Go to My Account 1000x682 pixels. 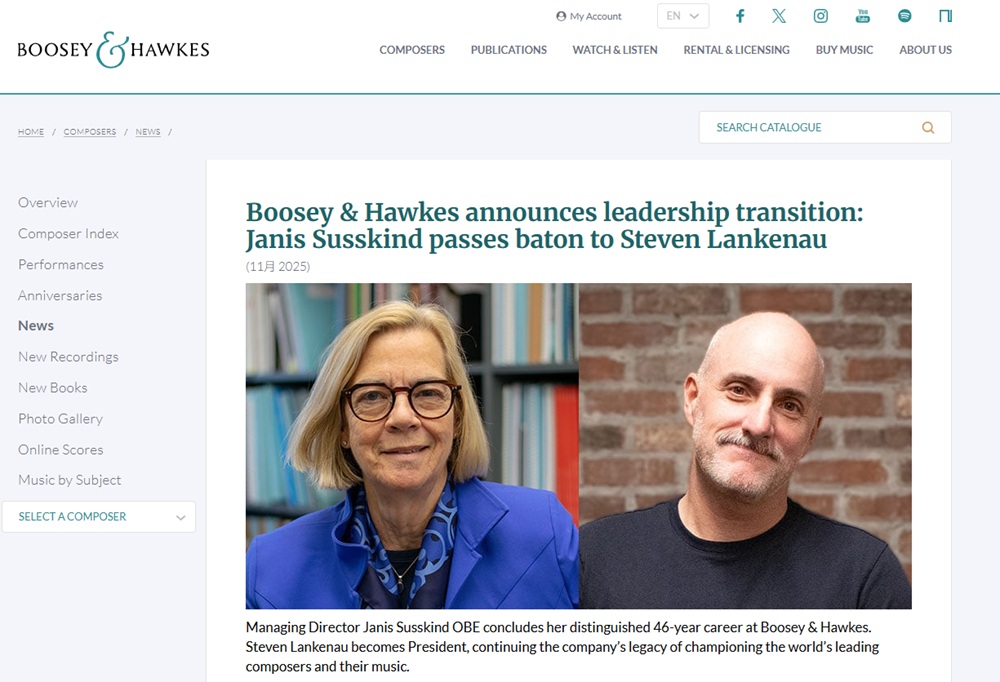589,16
